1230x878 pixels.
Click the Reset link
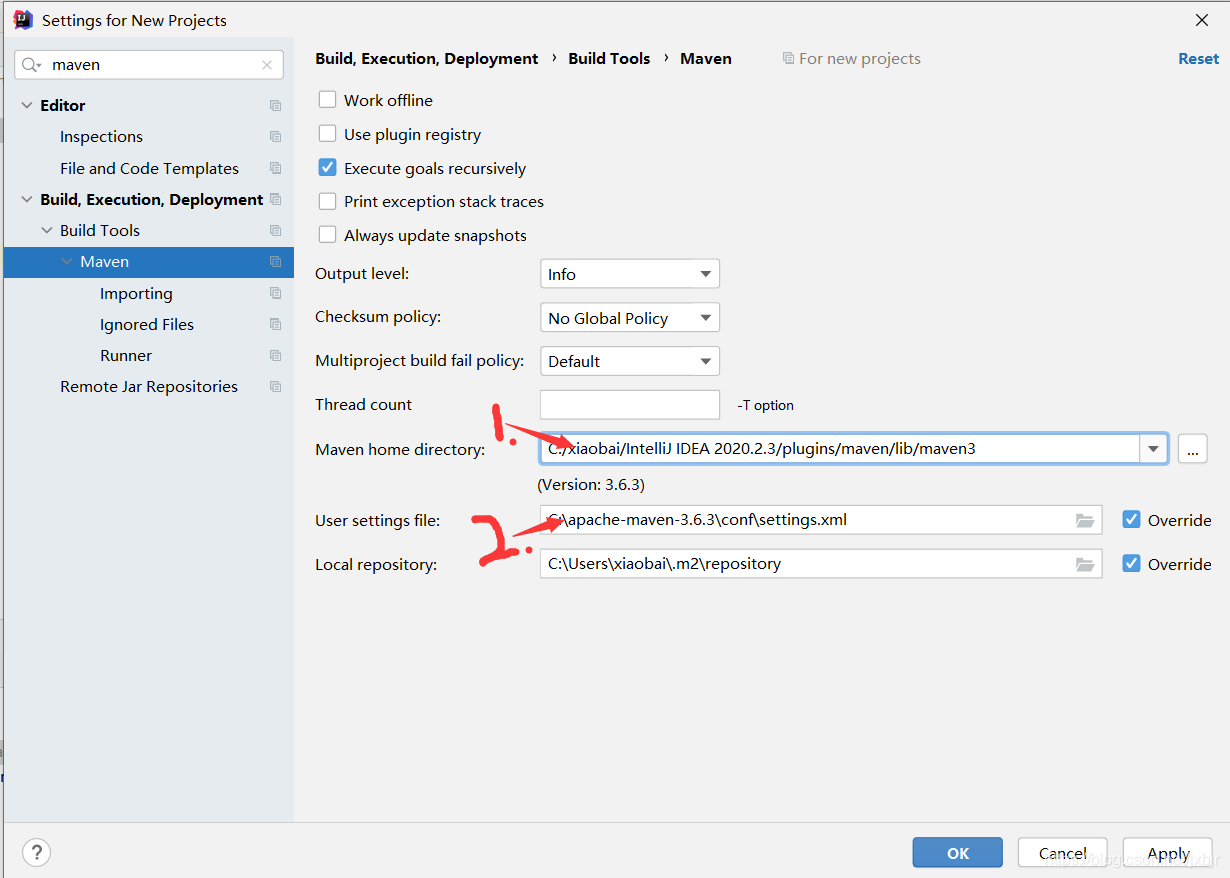click(1198, 59)
